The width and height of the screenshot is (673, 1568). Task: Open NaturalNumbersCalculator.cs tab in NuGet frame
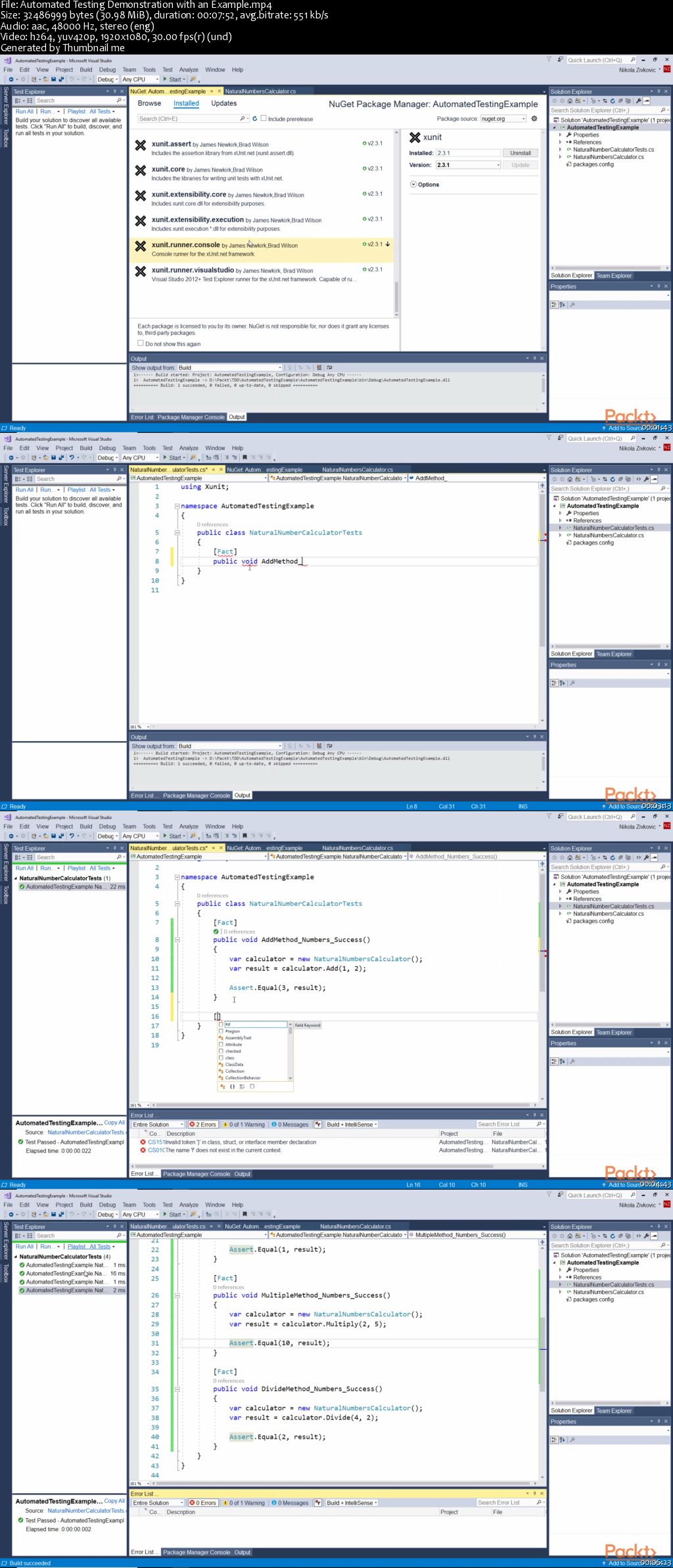[x=260, y=91]
